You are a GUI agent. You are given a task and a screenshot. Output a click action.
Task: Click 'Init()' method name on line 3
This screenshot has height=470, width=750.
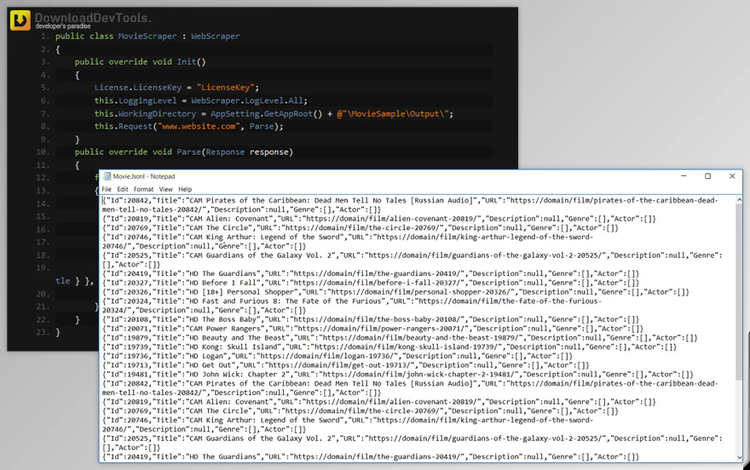tap(191, 62)
